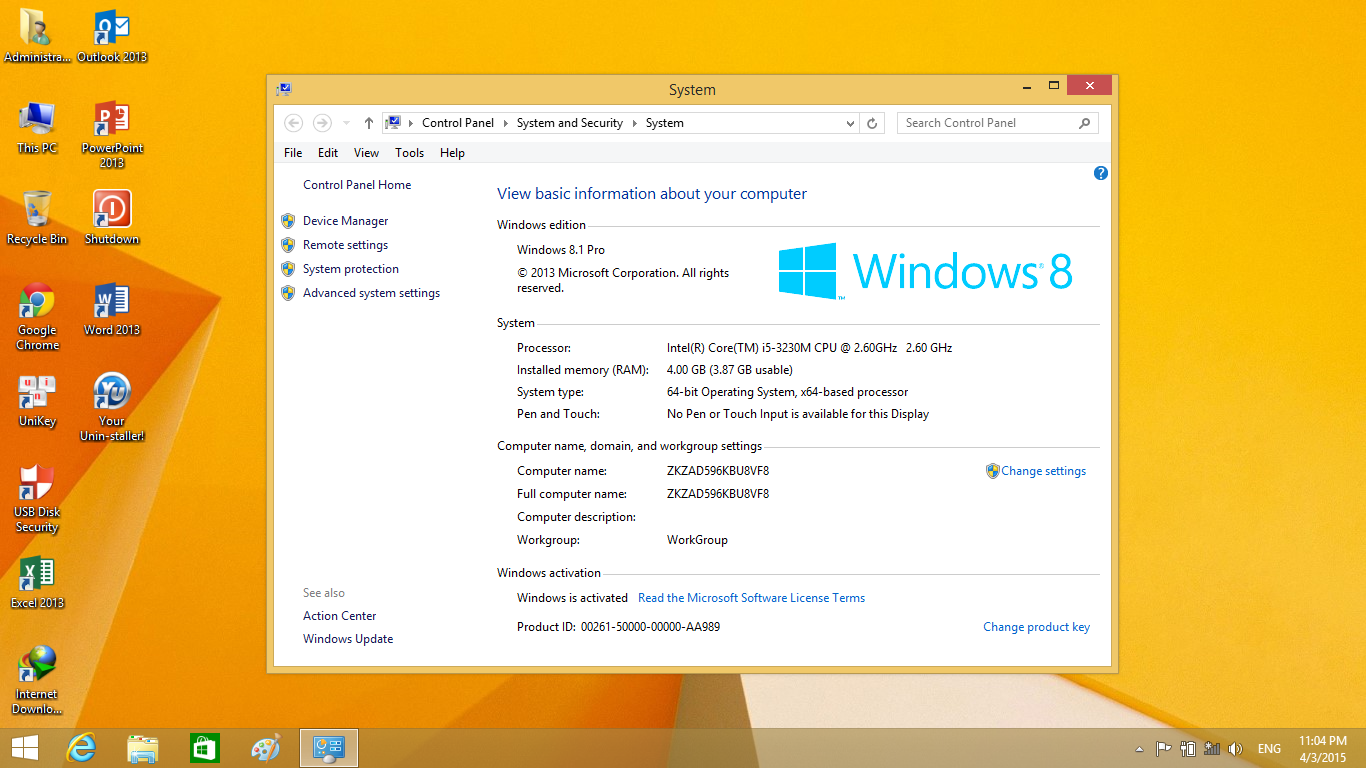Click the Shutdown desktop shortcut
This screenshot has width=1366, height=768.
tap(112, 218)
